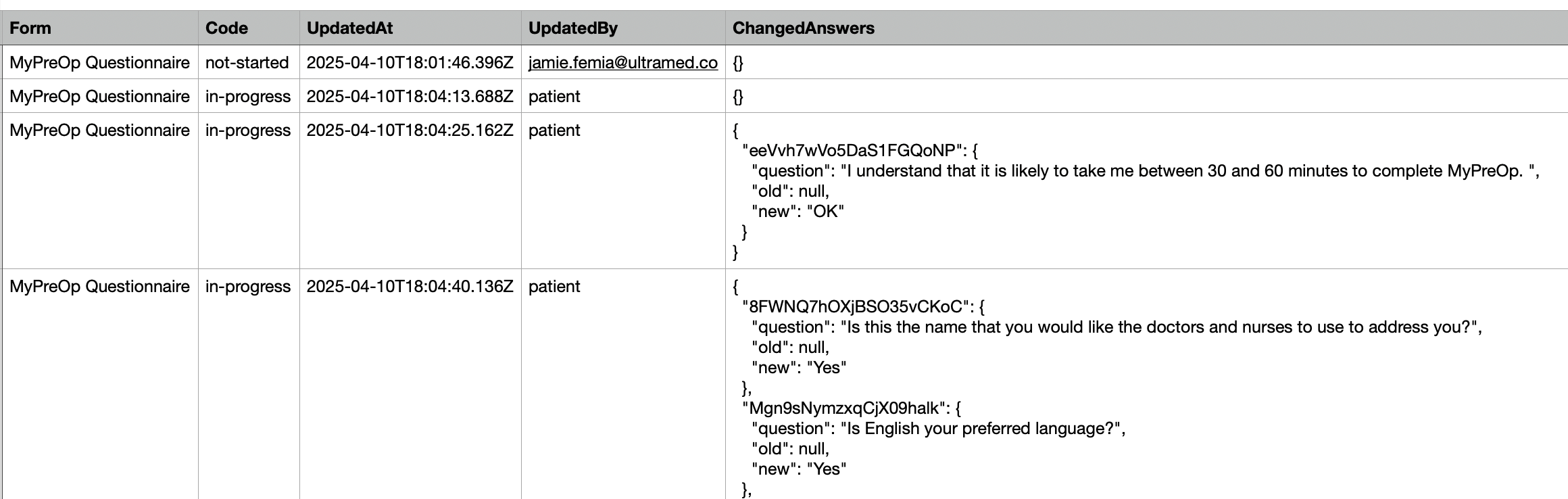Open the jamie.femia@ultramed.co email link
This screenshot has width=1568, height=499.
tap(622, 62)
